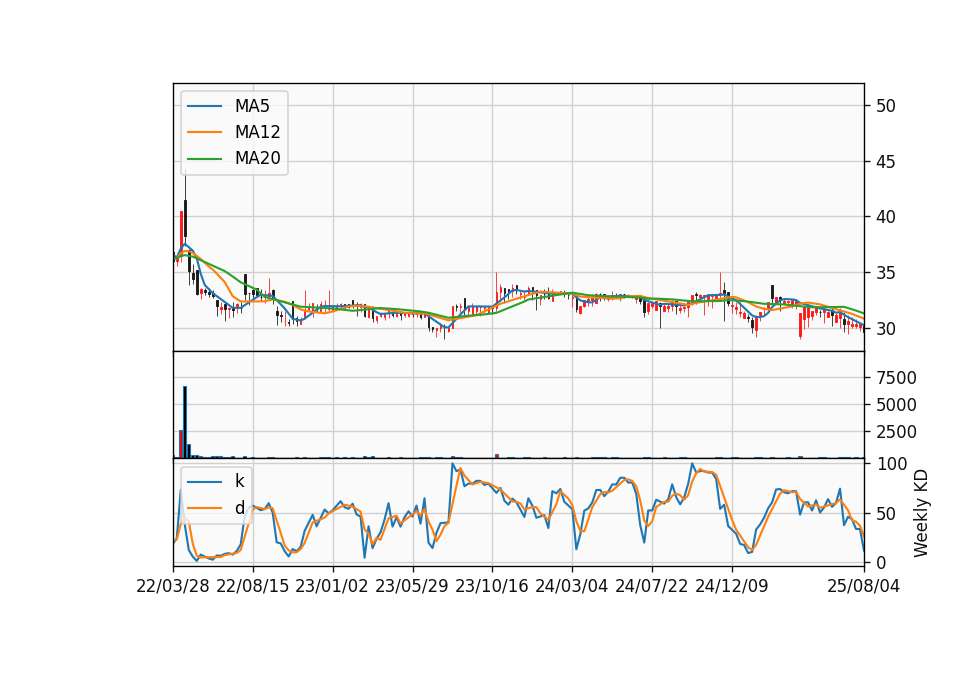Click the MA12 legend label
This screenshot has height=690, width=960.
[x=257, y=132]
